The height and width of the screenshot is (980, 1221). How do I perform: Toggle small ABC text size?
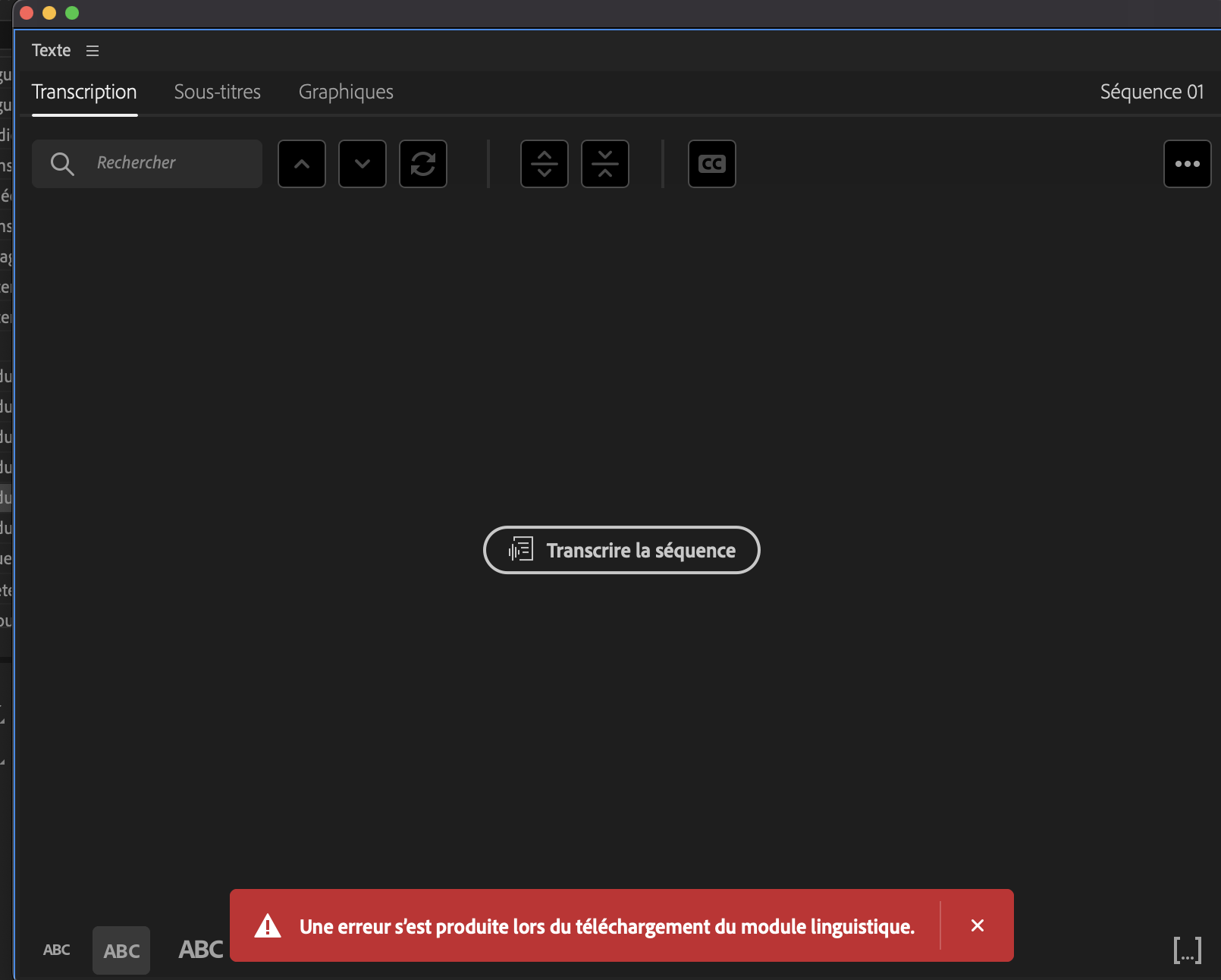pyautogui.click(x=56, y=950)
